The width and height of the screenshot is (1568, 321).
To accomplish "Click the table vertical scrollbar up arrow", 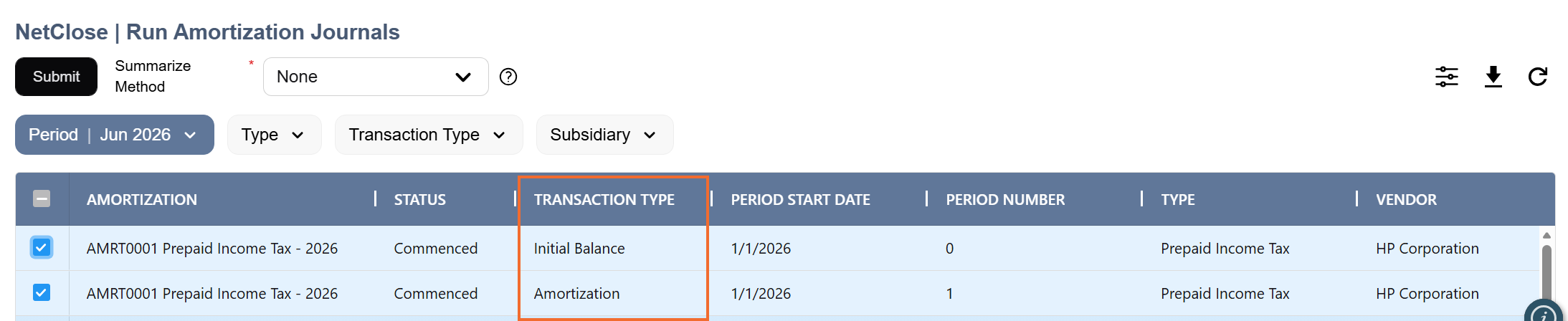I will coord(1546,235).
